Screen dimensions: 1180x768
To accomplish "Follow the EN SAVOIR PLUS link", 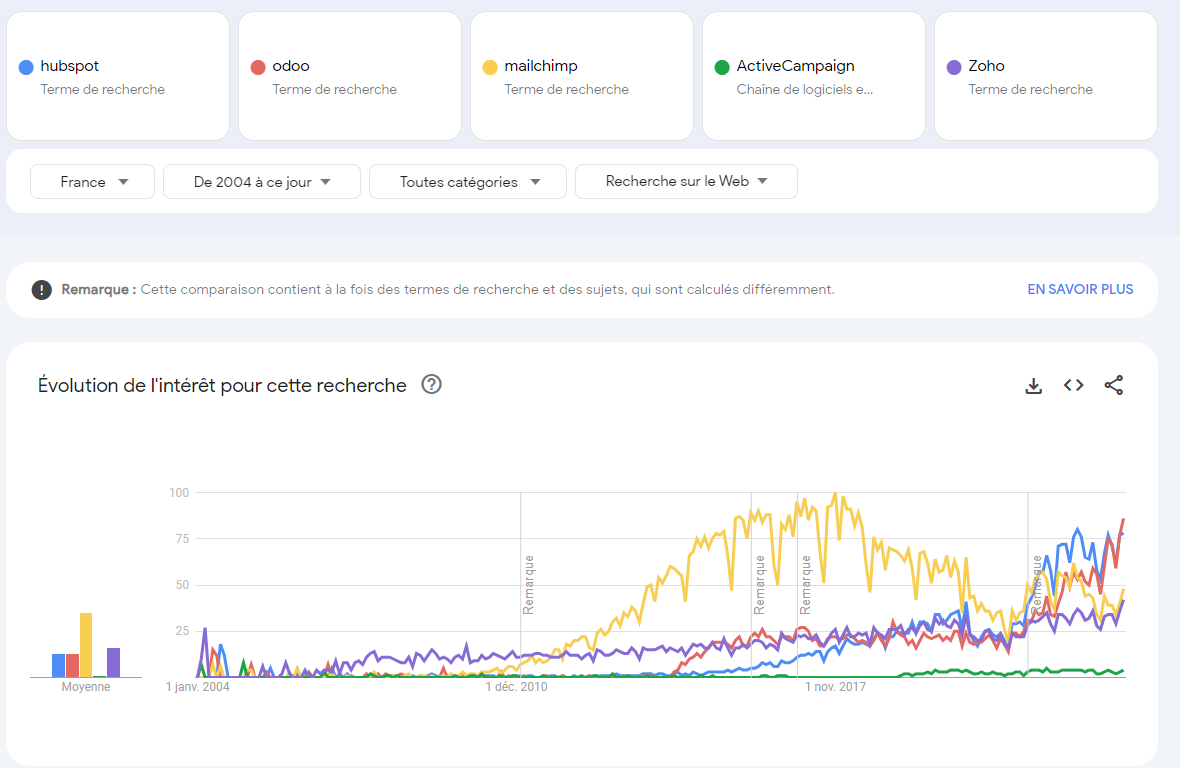I will click(1080, 290).
